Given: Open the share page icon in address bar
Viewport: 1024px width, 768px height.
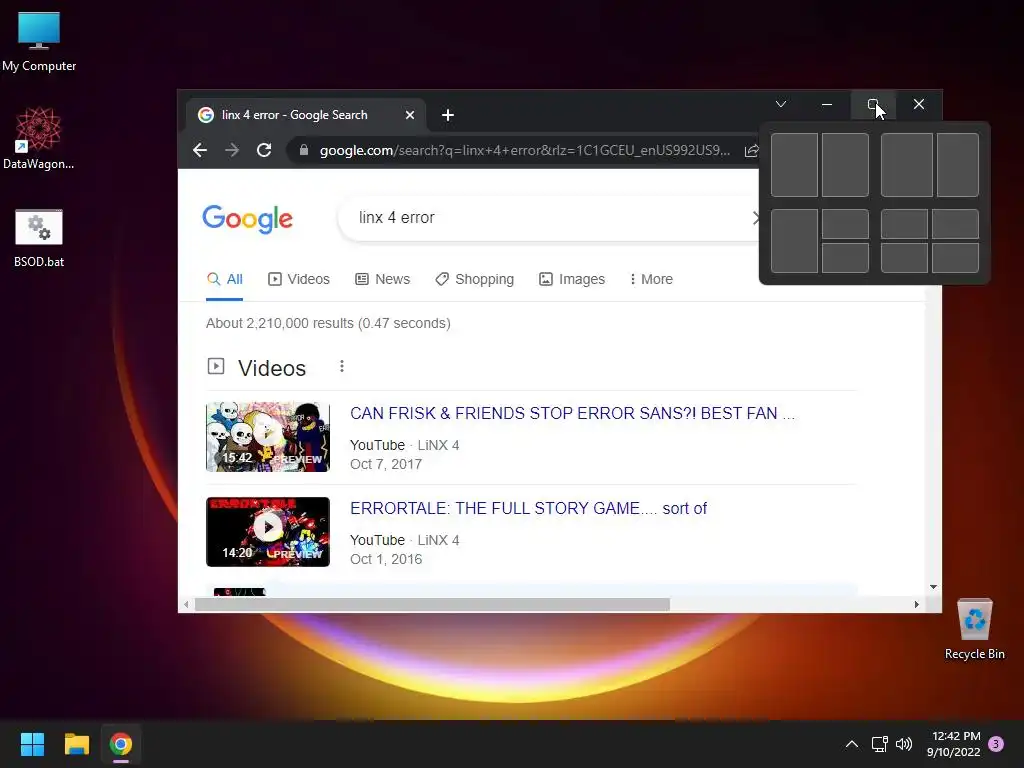Looking at the screenshot, I should 751,150.
